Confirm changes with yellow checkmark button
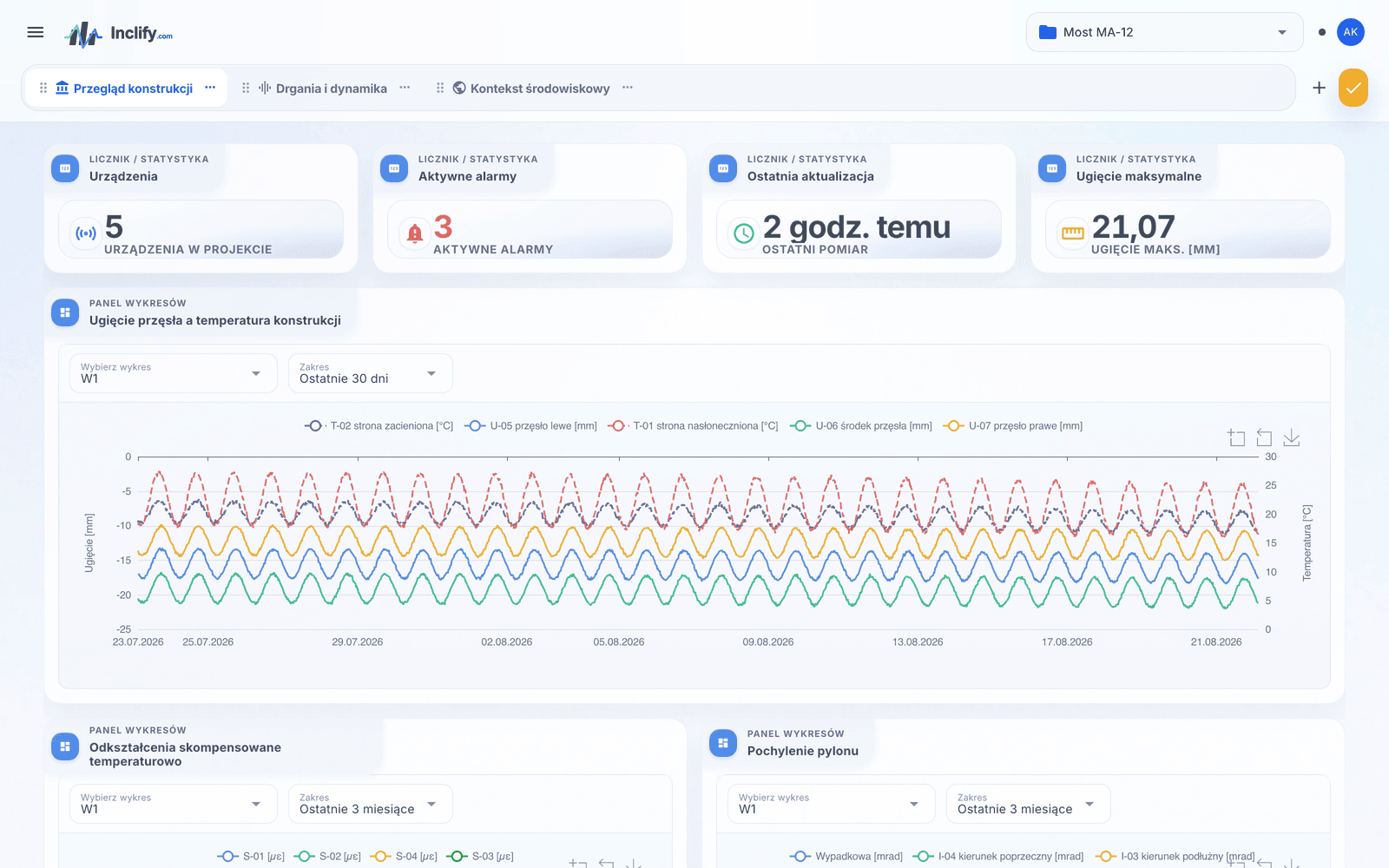 pyautogui.click(x=1353, y=88)
